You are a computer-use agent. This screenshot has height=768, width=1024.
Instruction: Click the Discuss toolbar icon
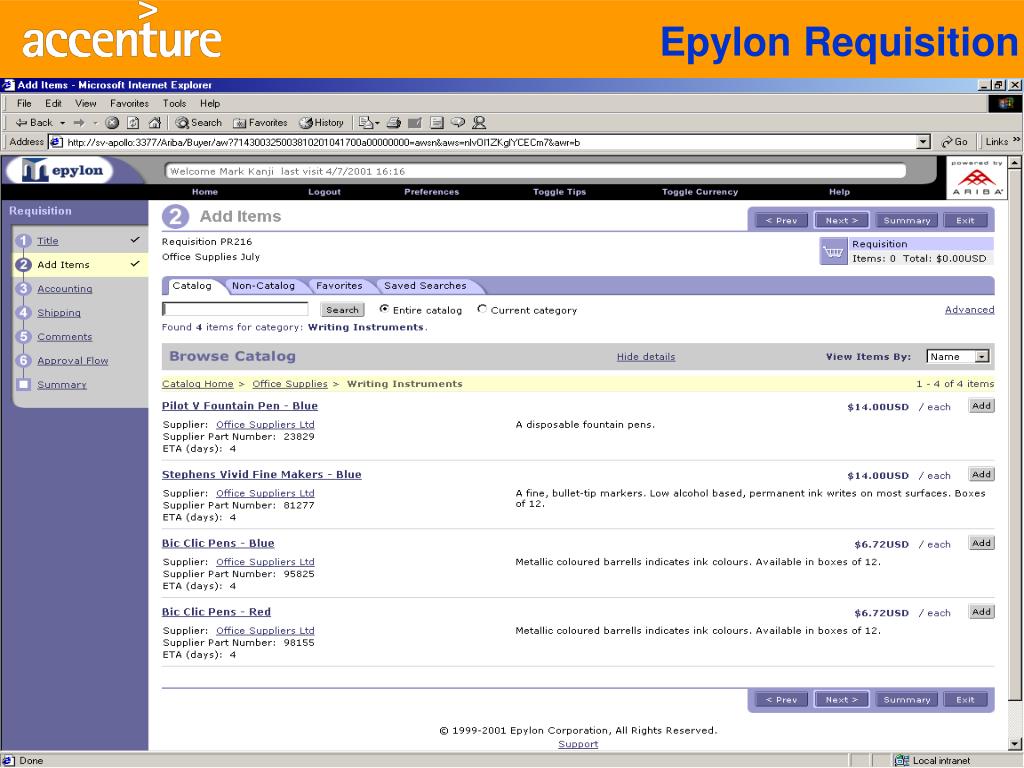point(458,122)
